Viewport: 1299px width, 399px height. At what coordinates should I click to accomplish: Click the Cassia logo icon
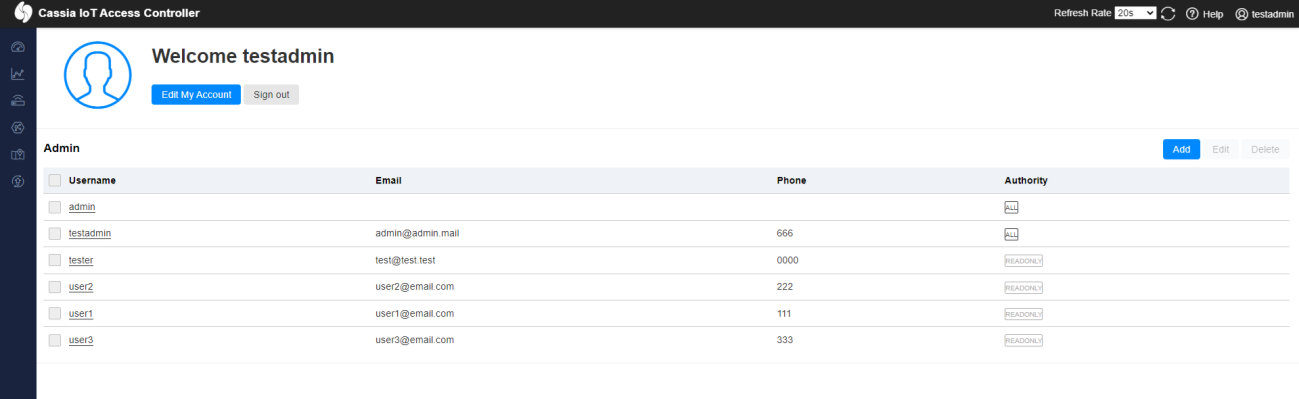[23, 13]
